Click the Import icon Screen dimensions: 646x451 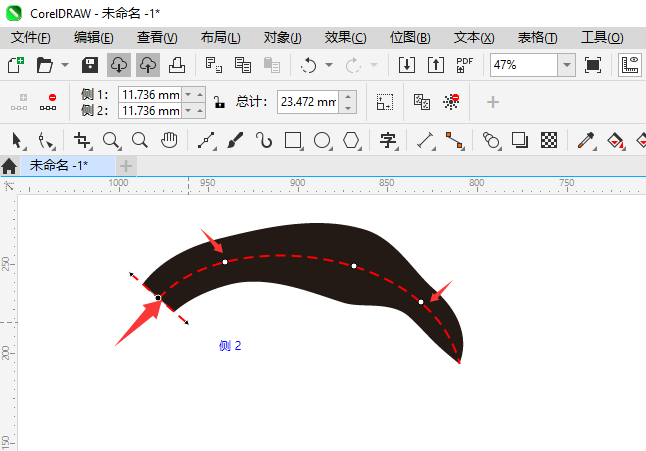pos(407,65)
